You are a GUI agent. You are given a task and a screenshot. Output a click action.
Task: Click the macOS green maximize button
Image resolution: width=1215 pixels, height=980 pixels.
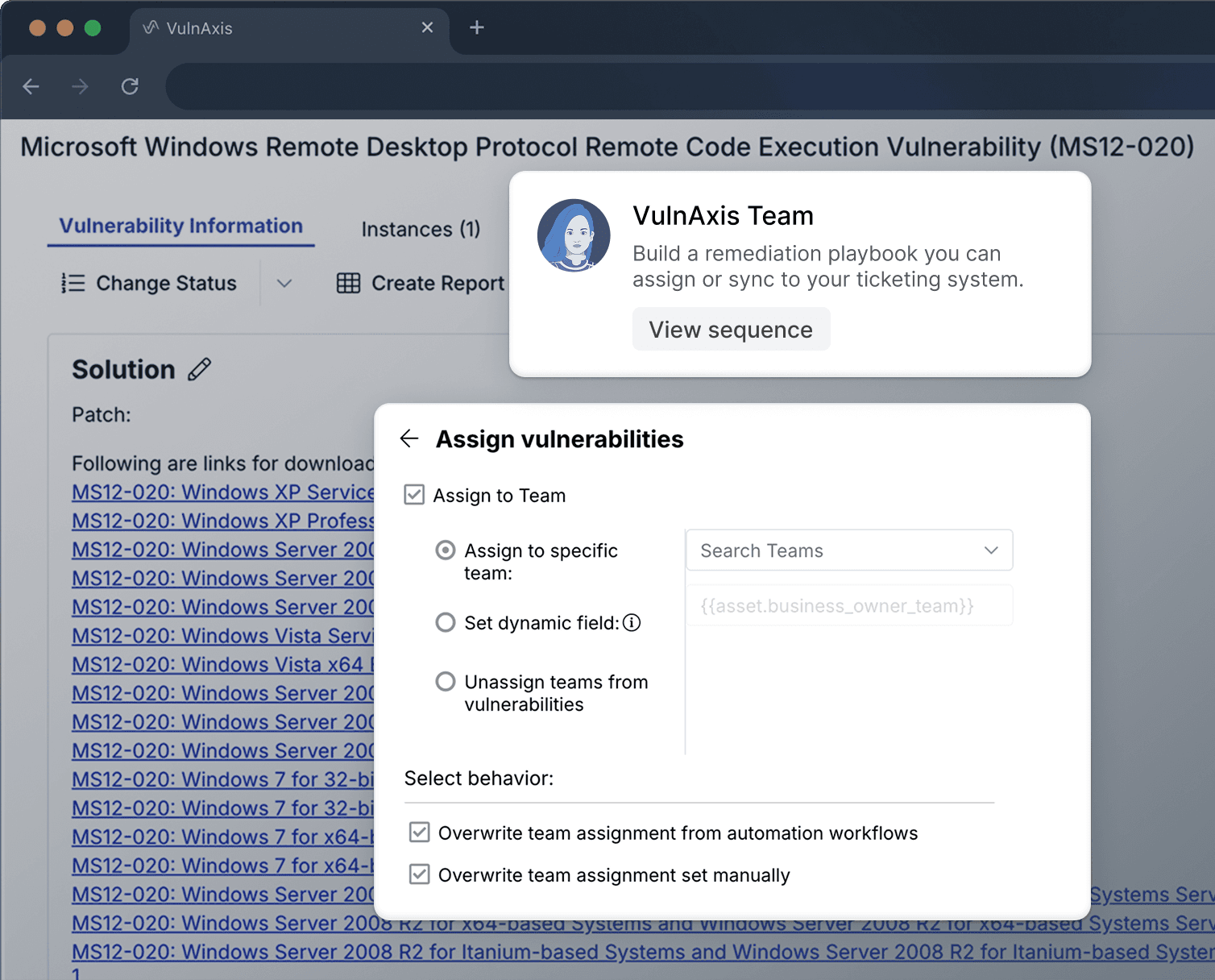[x=93, y=28]
